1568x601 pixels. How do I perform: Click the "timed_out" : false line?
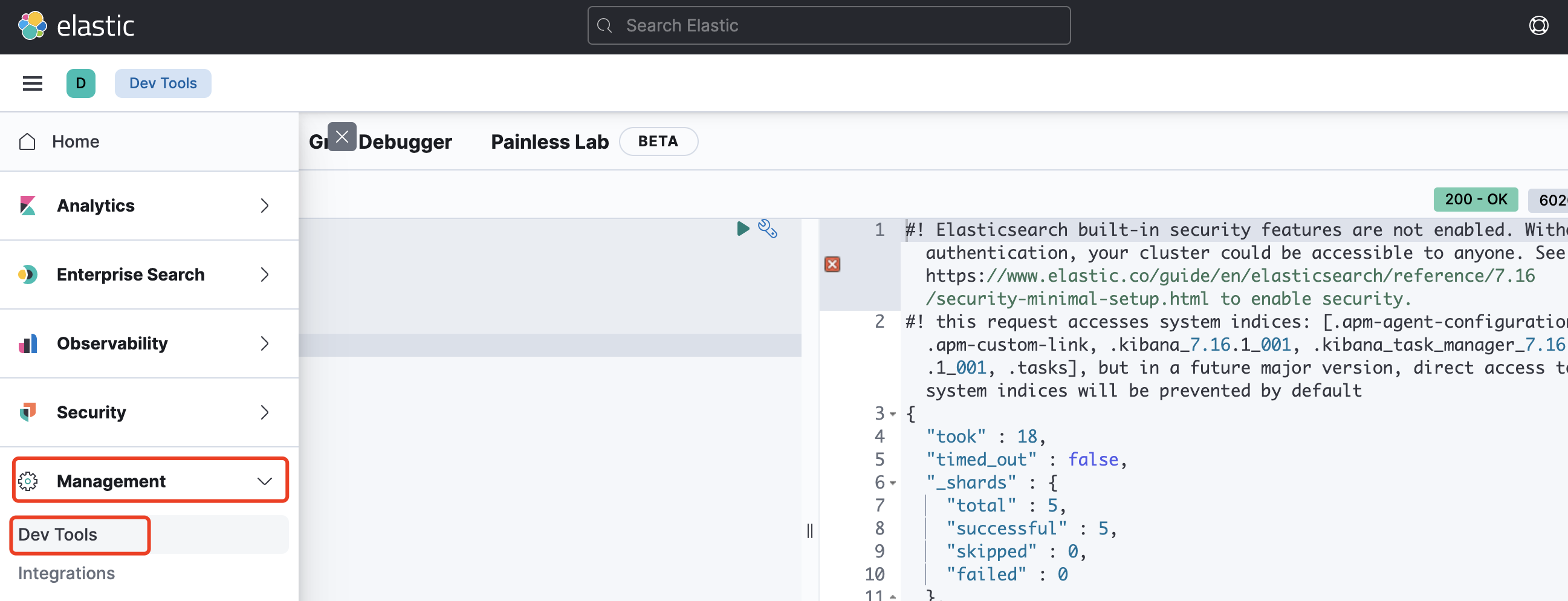(1026, 460)
